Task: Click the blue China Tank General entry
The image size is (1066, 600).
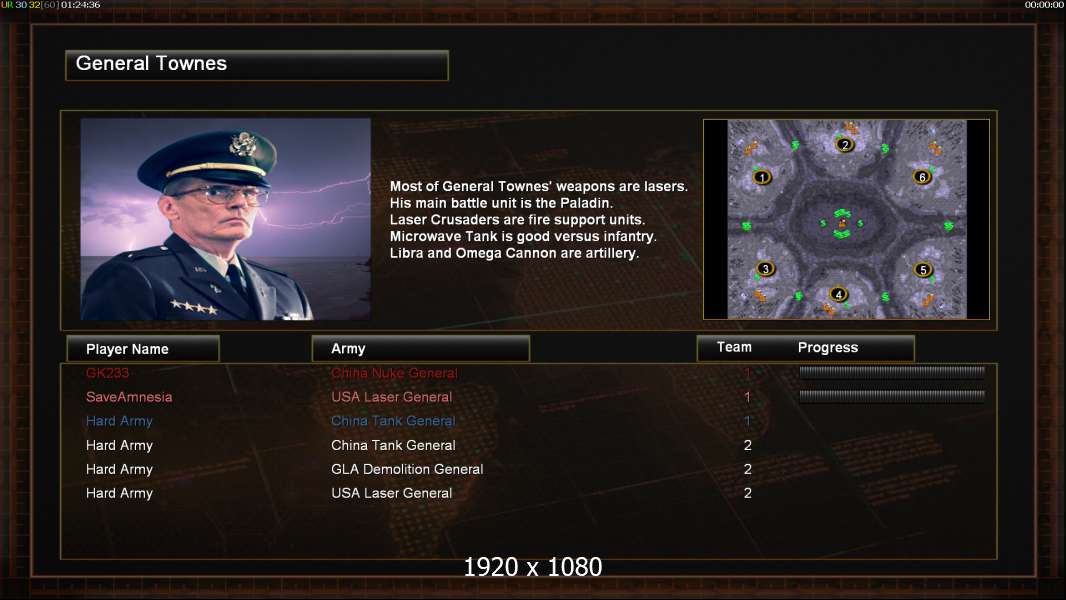Action: click(x=393, y=421)
